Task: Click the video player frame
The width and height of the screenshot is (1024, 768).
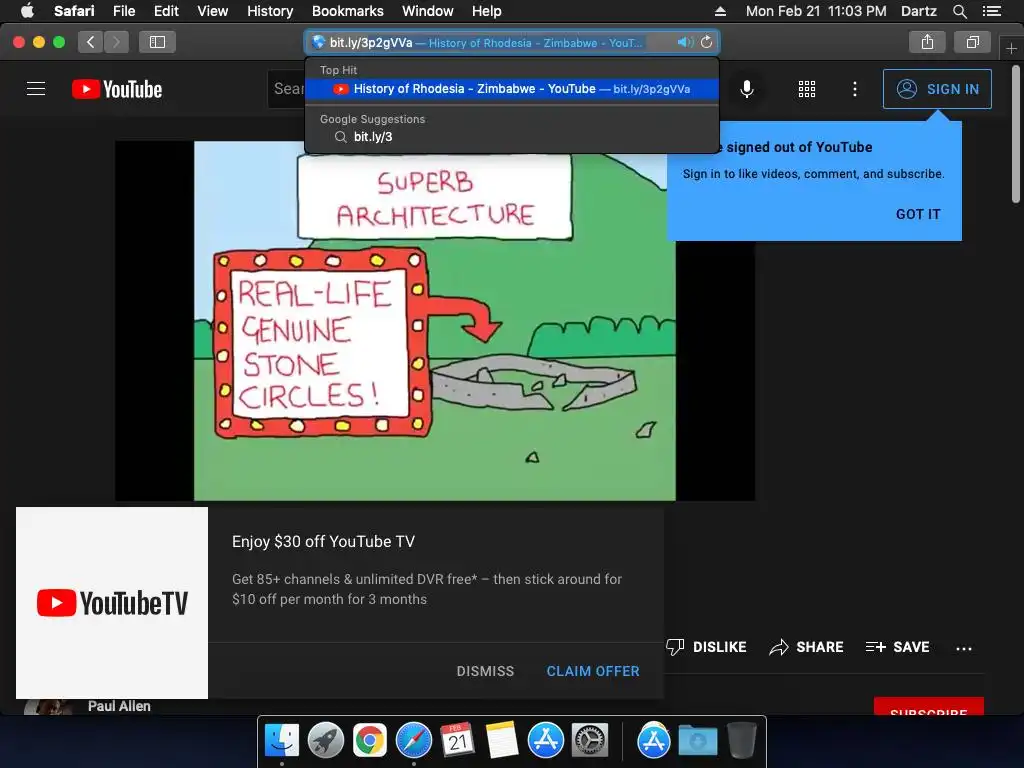Action: tap(435, 321)
